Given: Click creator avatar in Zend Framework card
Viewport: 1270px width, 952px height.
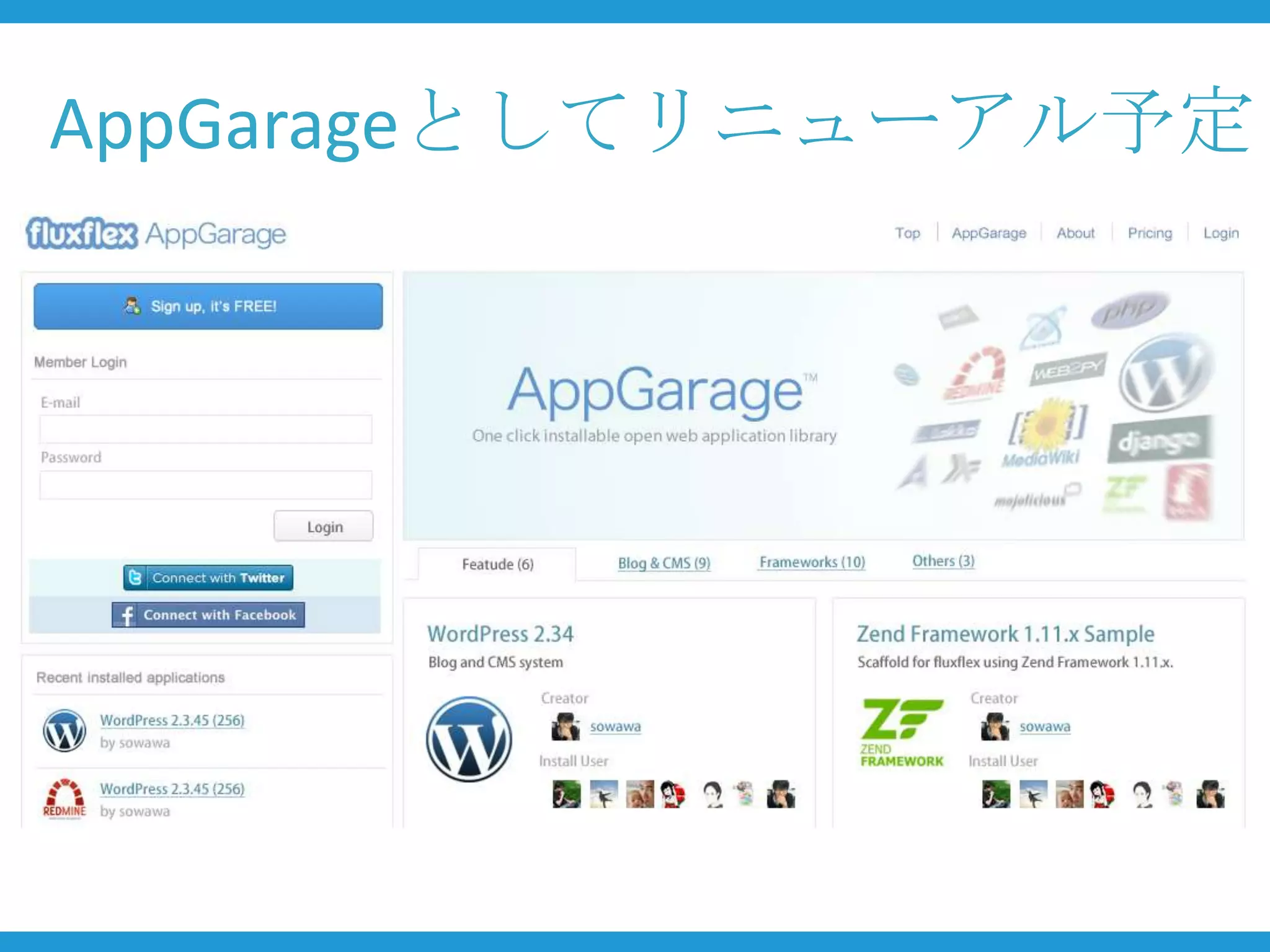Looking at the screenshot, I should [995, 726].
